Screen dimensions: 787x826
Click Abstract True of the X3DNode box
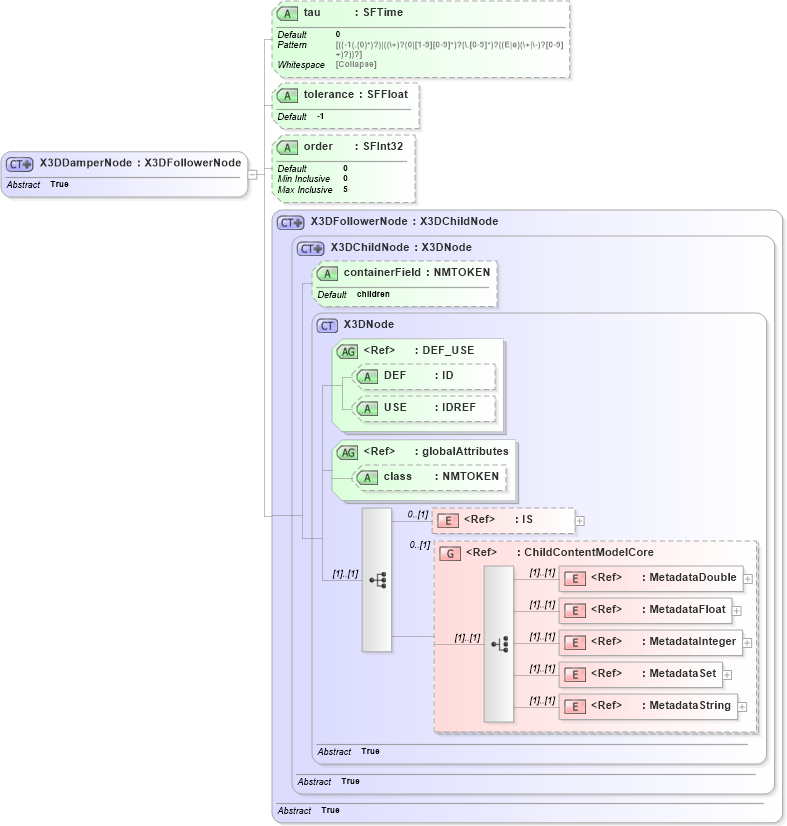(x=349, y=751)
